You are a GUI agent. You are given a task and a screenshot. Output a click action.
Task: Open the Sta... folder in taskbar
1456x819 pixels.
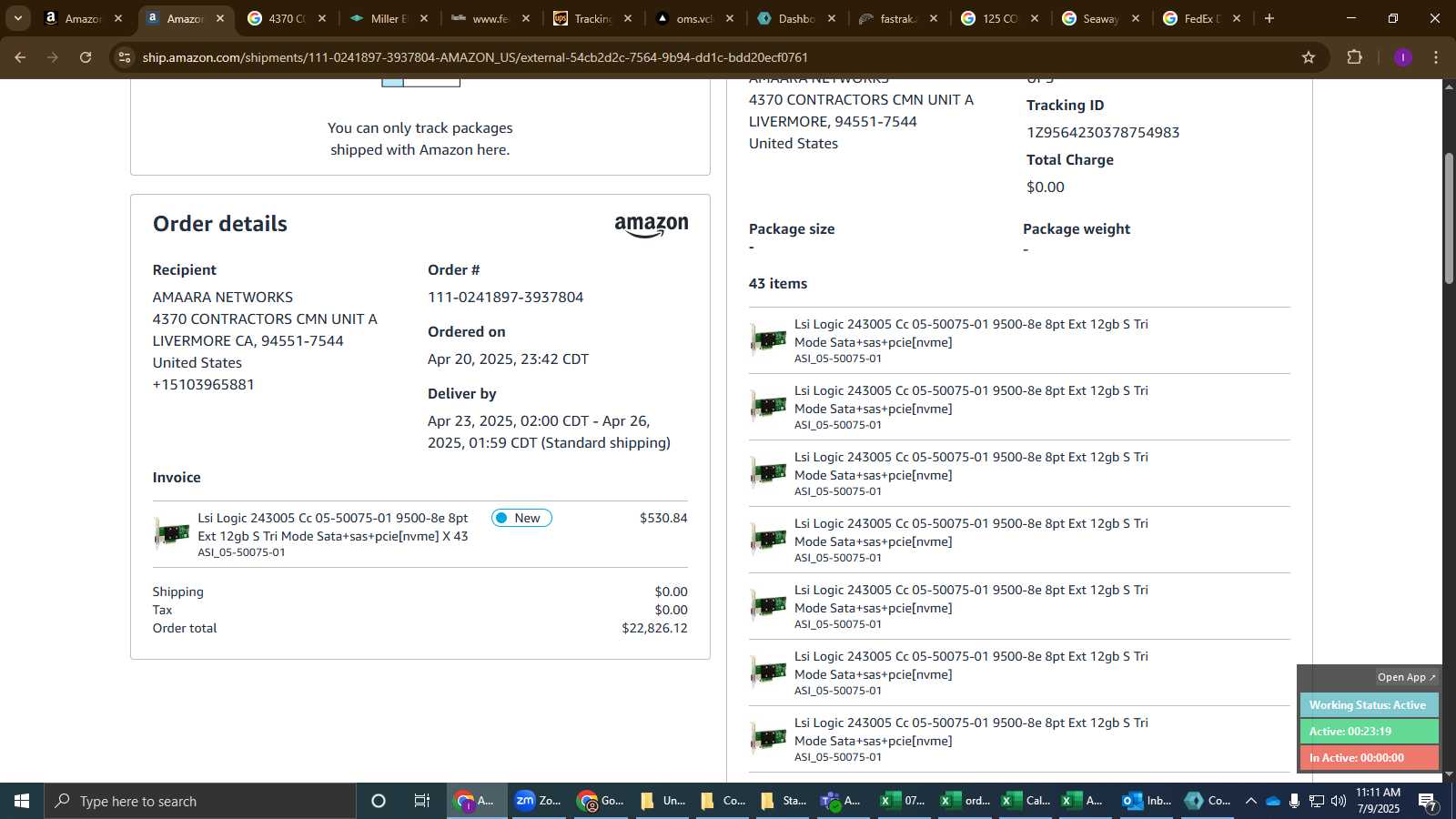[783, 801]
